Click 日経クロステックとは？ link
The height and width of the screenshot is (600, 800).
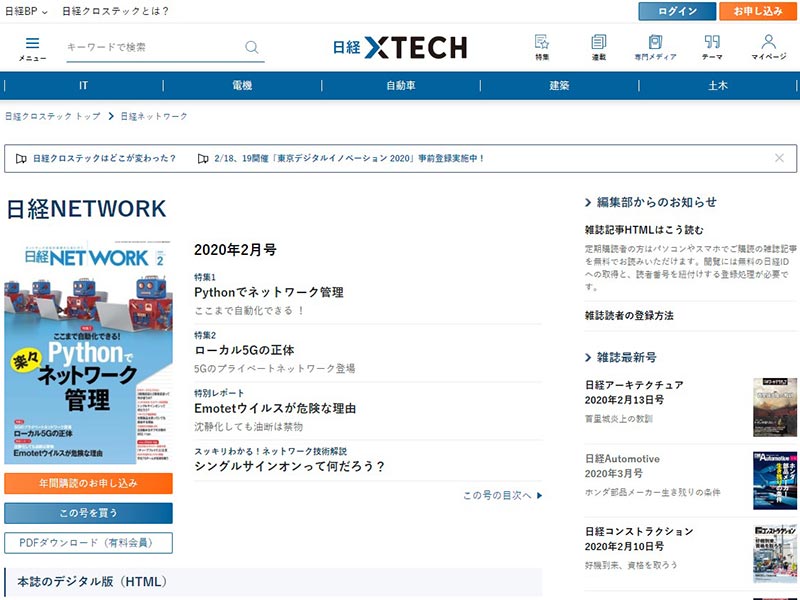click(x=115, y=11)
